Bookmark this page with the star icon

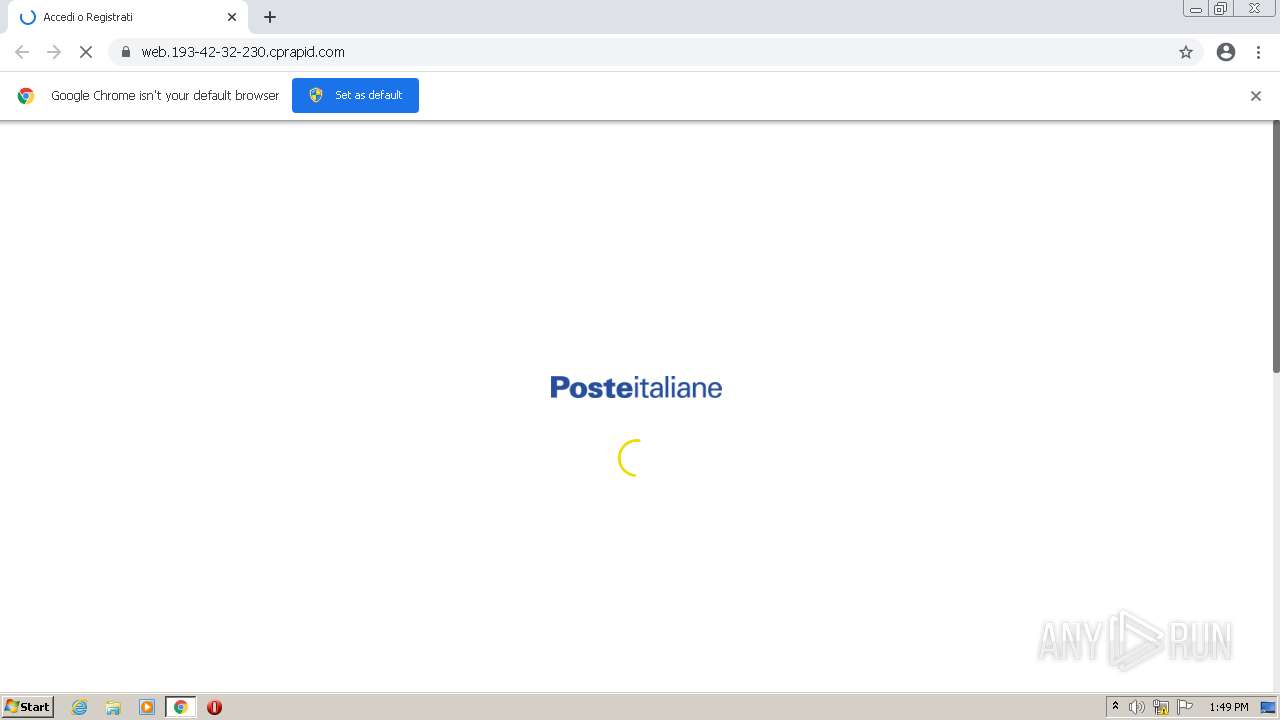1186,52
